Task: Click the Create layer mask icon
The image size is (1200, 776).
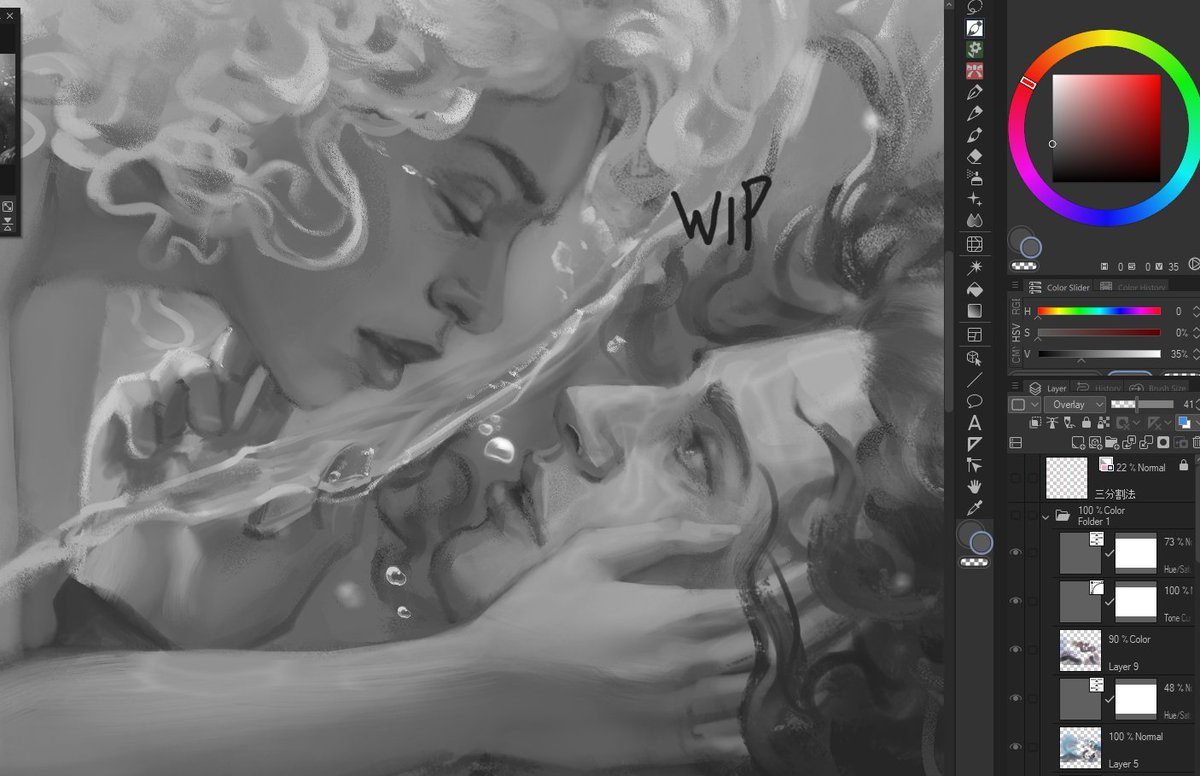Action: [1162, 442]
